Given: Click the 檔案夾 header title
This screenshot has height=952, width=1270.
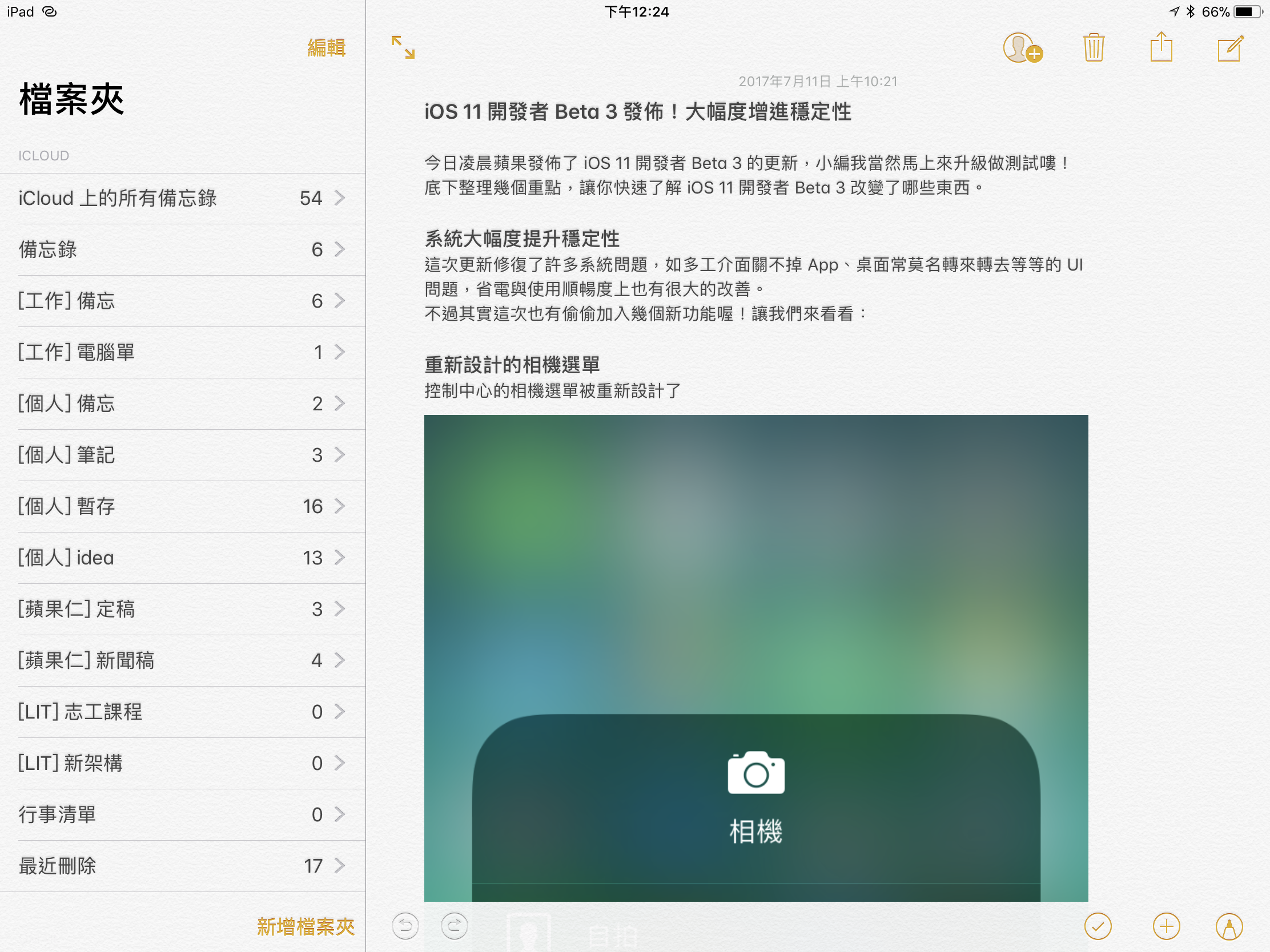Looking at the screenshot, I should [x=71, y=99].
